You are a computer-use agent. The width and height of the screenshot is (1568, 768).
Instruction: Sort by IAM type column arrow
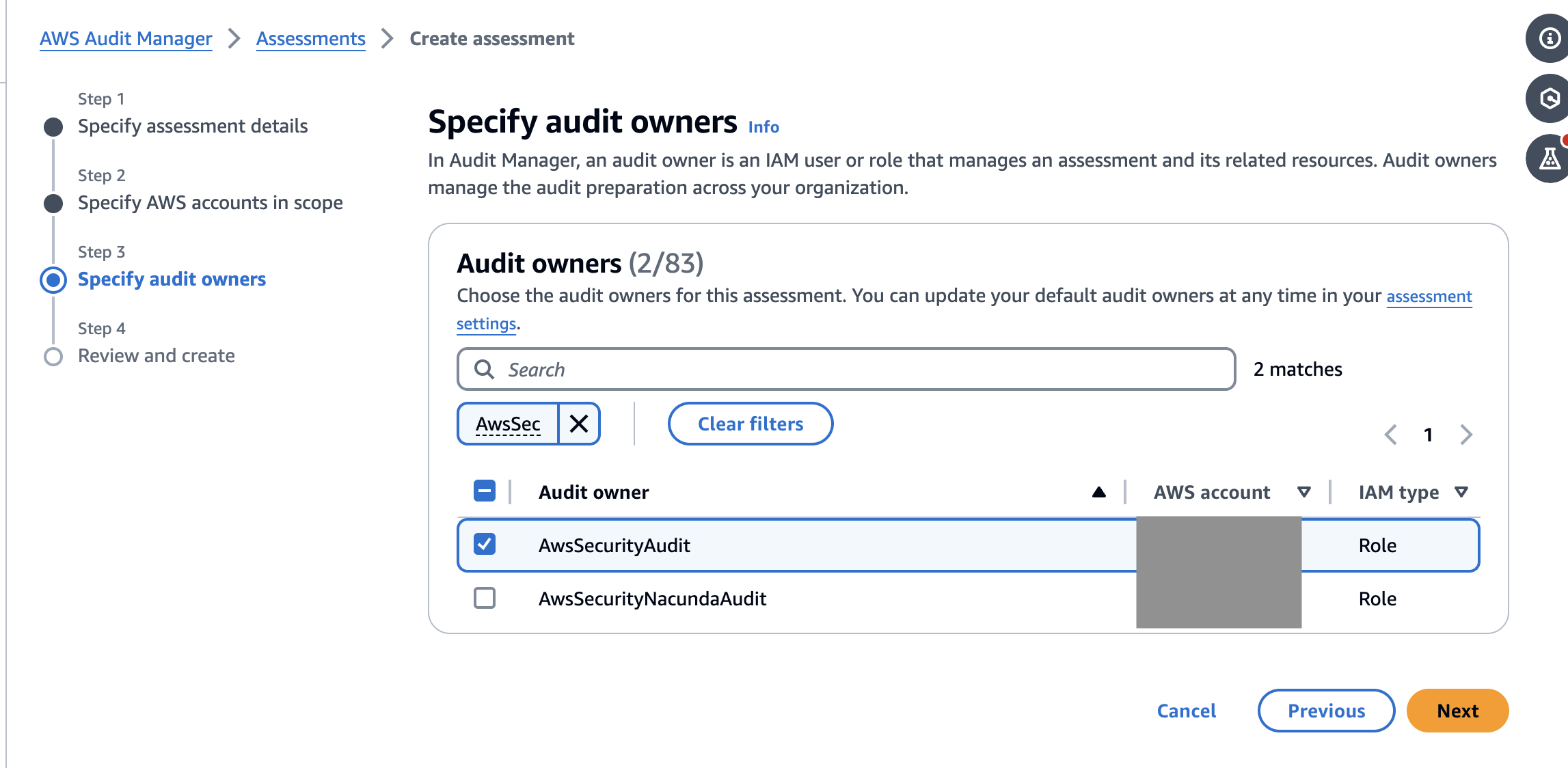pos(1461,492)
